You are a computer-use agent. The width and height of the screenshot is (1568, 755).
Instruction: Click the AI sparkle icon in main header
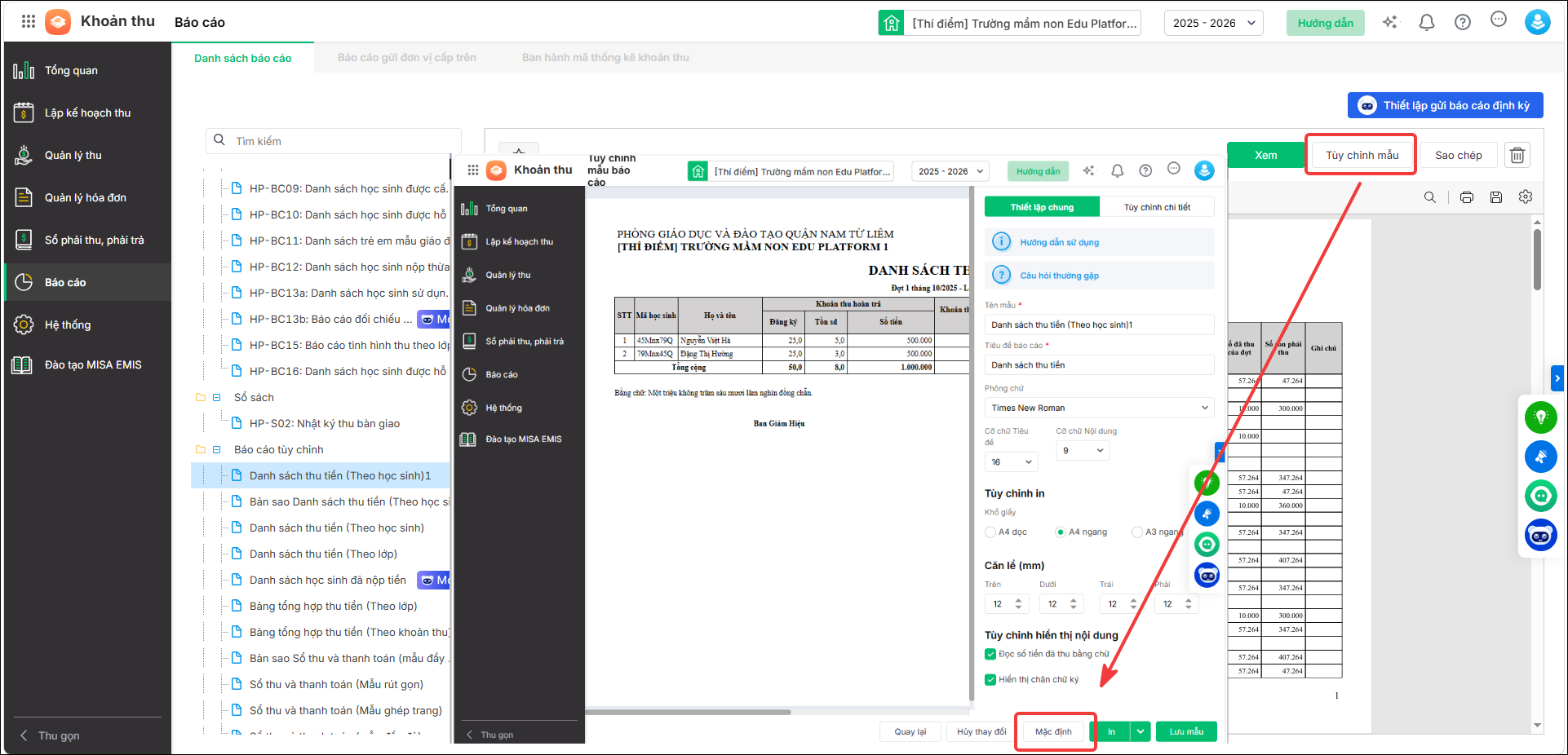coord(1390,23)
